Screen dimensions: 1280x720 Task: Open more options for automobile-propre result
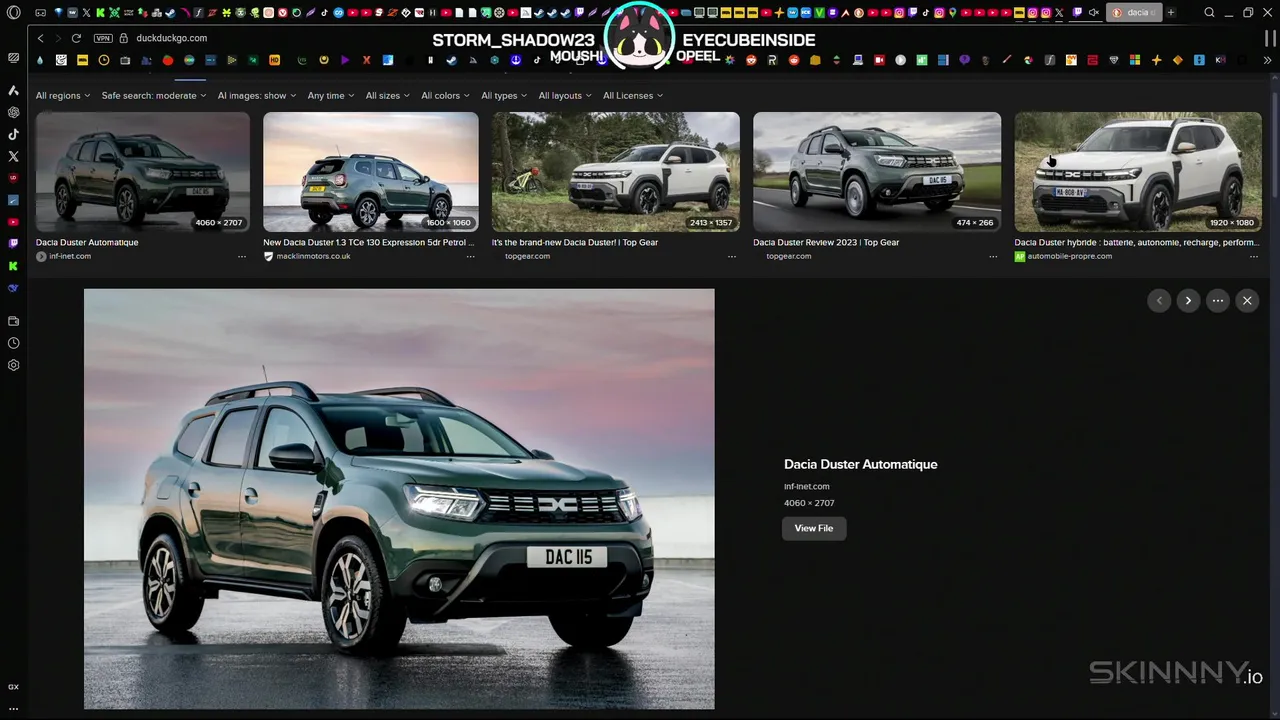1253,257
